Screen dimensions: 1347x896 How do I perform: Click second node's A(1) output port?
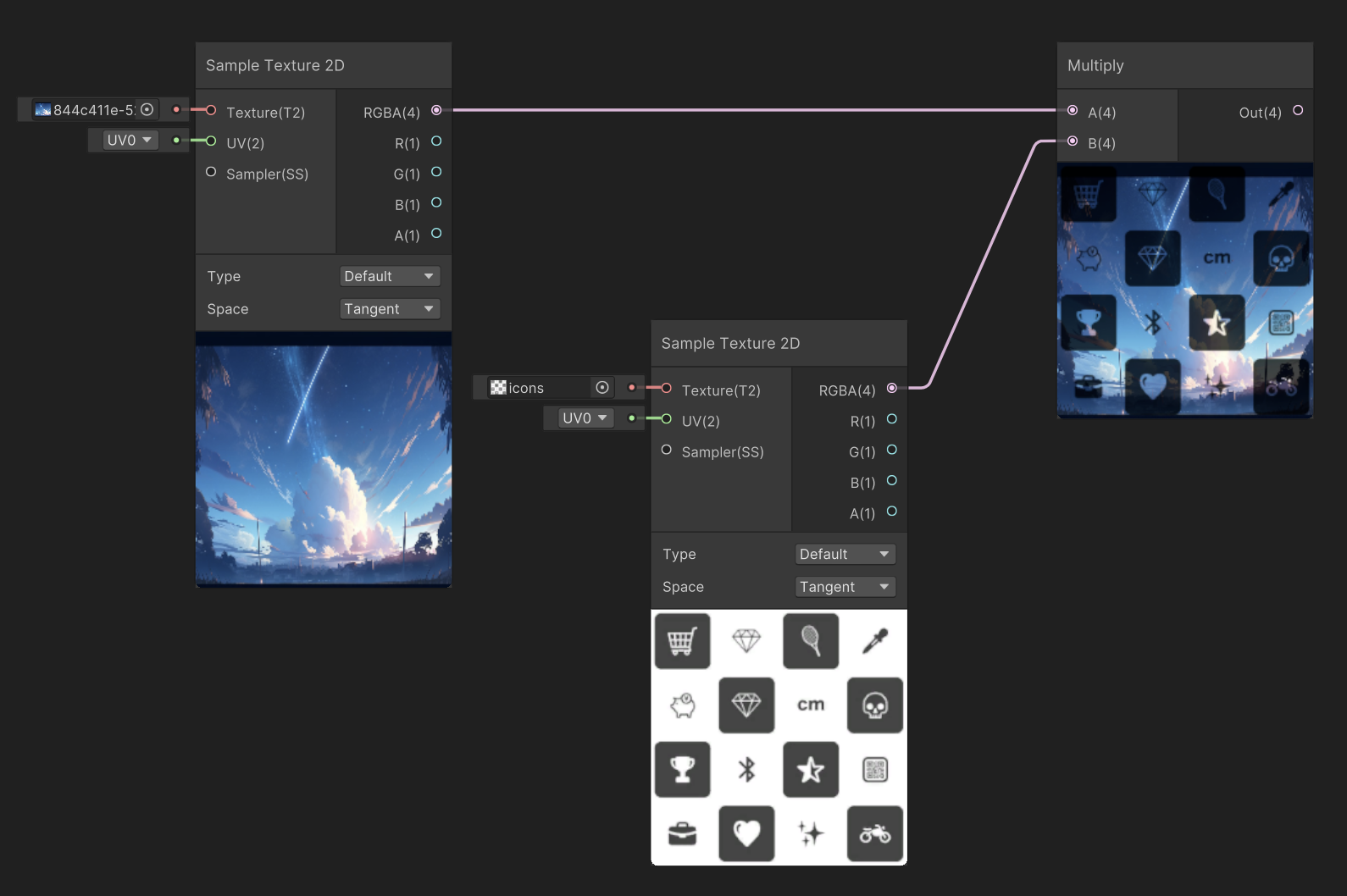click(x=892, y=511)
